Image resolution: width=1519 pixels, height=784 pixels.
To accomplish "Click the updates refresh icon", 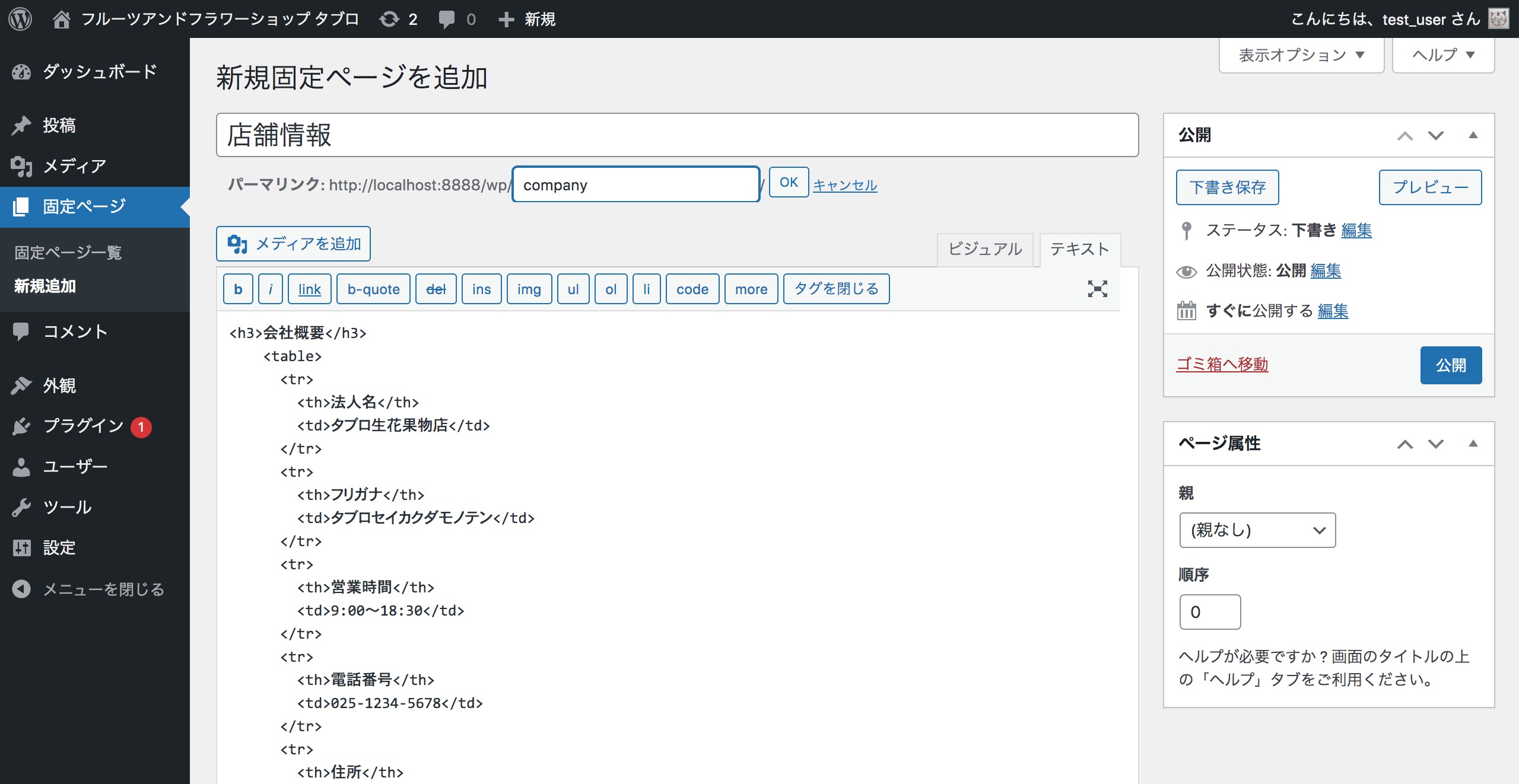I will pos(389,19).
